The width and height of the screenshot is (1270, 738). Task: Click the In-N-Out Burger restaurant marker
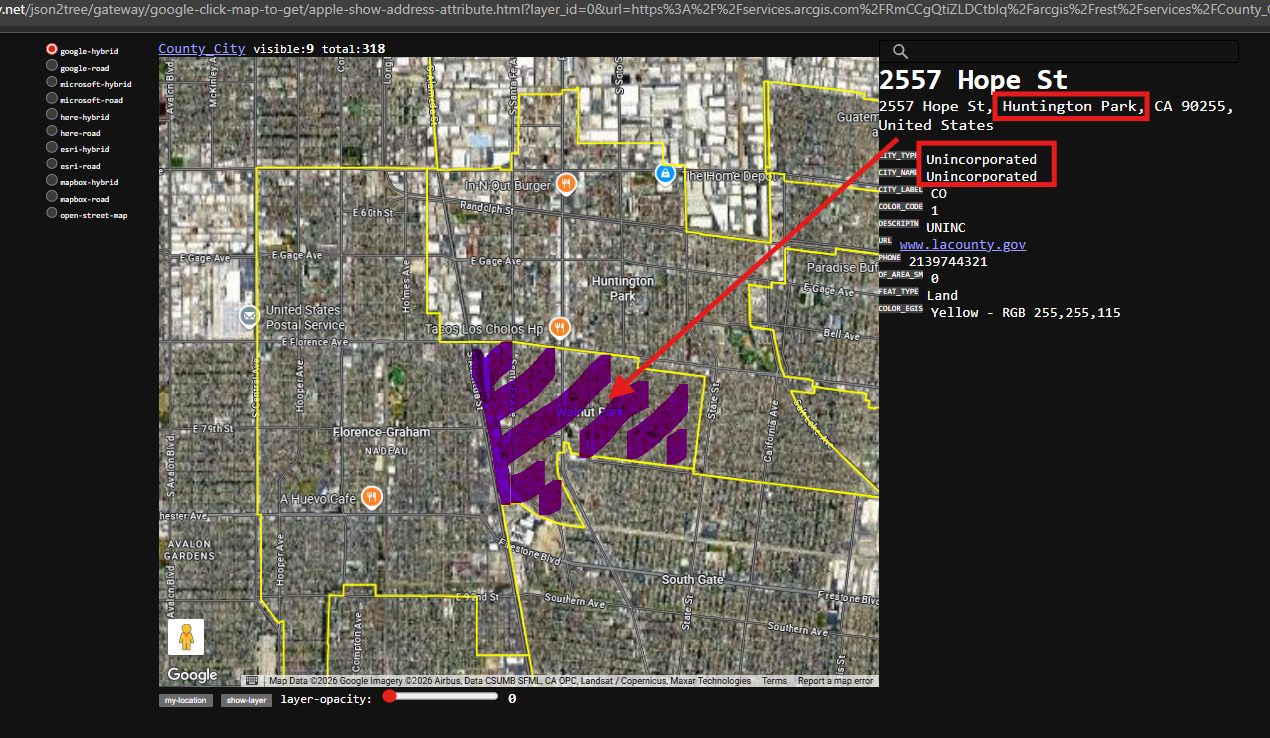tap(566, 183)
